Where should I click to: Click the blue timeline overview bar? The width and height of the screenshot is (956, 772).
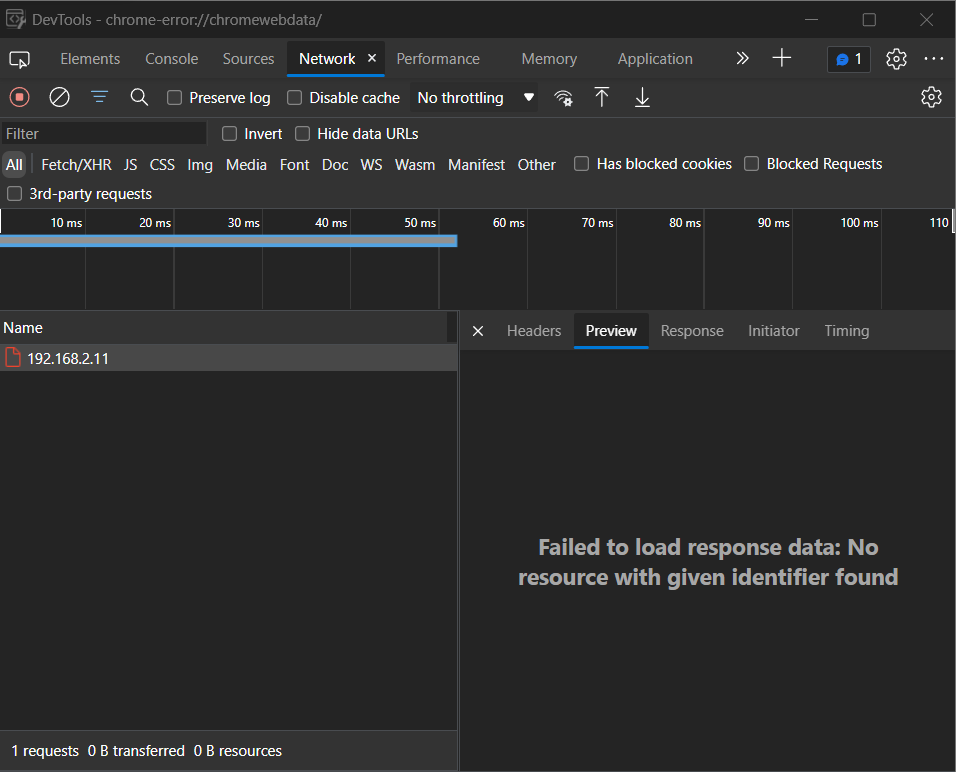pyautogui.click(x=229, y=241)
